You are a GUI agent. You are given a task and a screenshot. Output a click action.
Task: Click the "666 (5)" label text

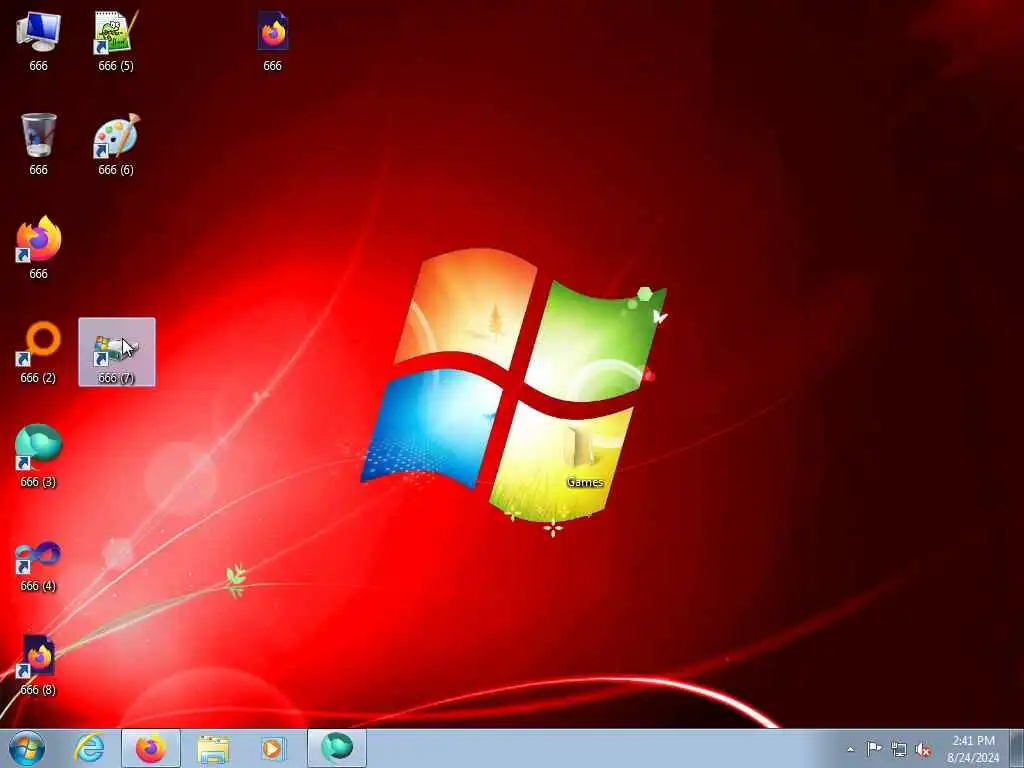pyautogui.click(x=116, y=66)
